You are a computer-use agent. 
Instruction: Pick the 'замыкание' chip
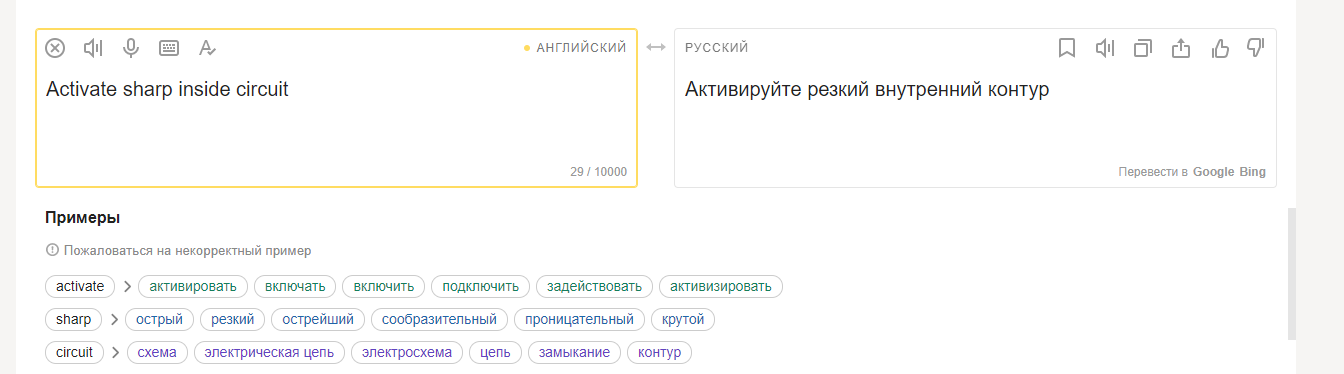point(574,352)
